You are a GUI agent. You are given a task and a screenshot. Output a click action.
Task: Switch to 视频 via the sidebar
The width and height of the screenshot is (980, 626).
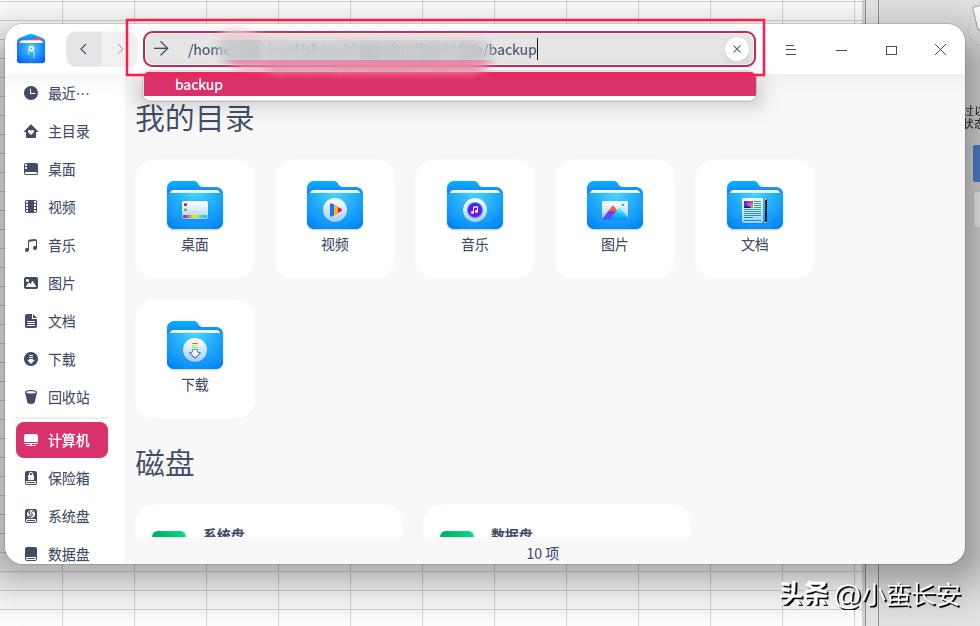pos(62,207)
